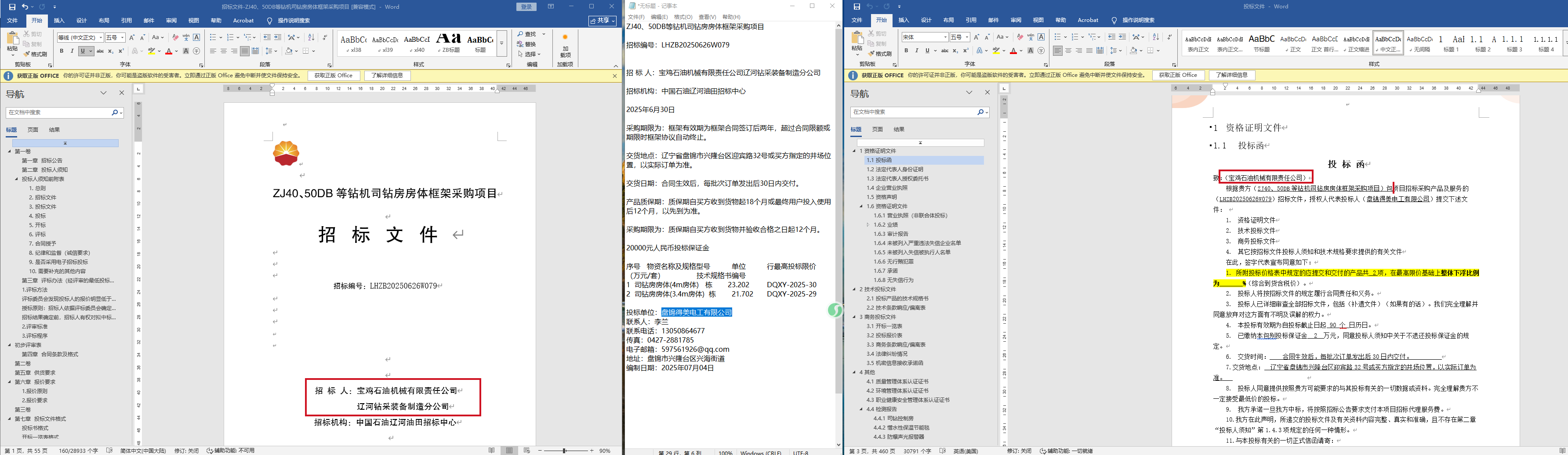Align text right in 投标文件 Word window

[x=1079, y=51]
